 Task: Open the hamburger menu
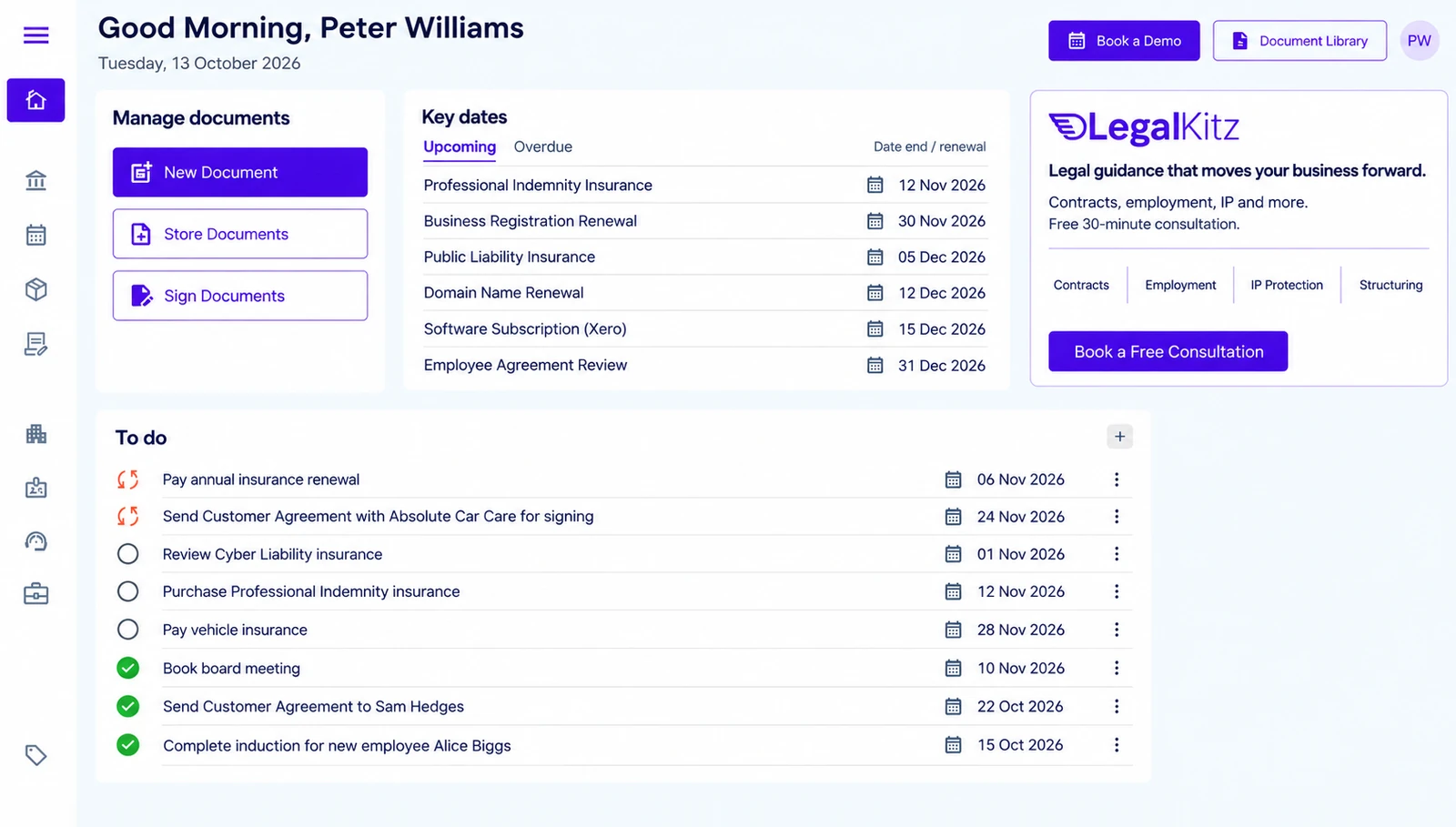pyautogui.click(x=36, y=35)
